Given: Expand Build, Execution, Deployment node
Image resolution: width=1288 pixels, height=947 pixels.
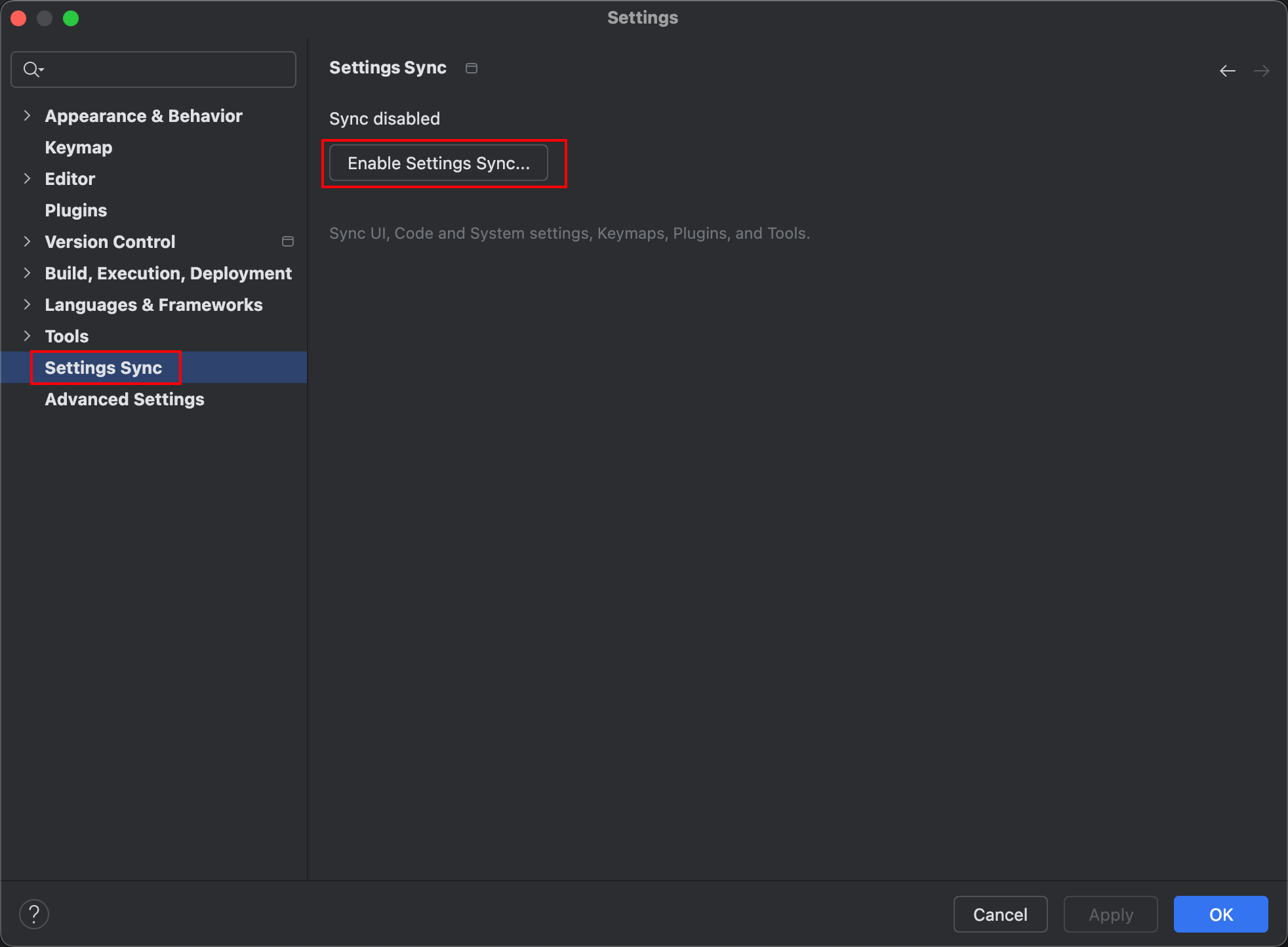Looking at the screenshot, I should click(x=27, y=273).
